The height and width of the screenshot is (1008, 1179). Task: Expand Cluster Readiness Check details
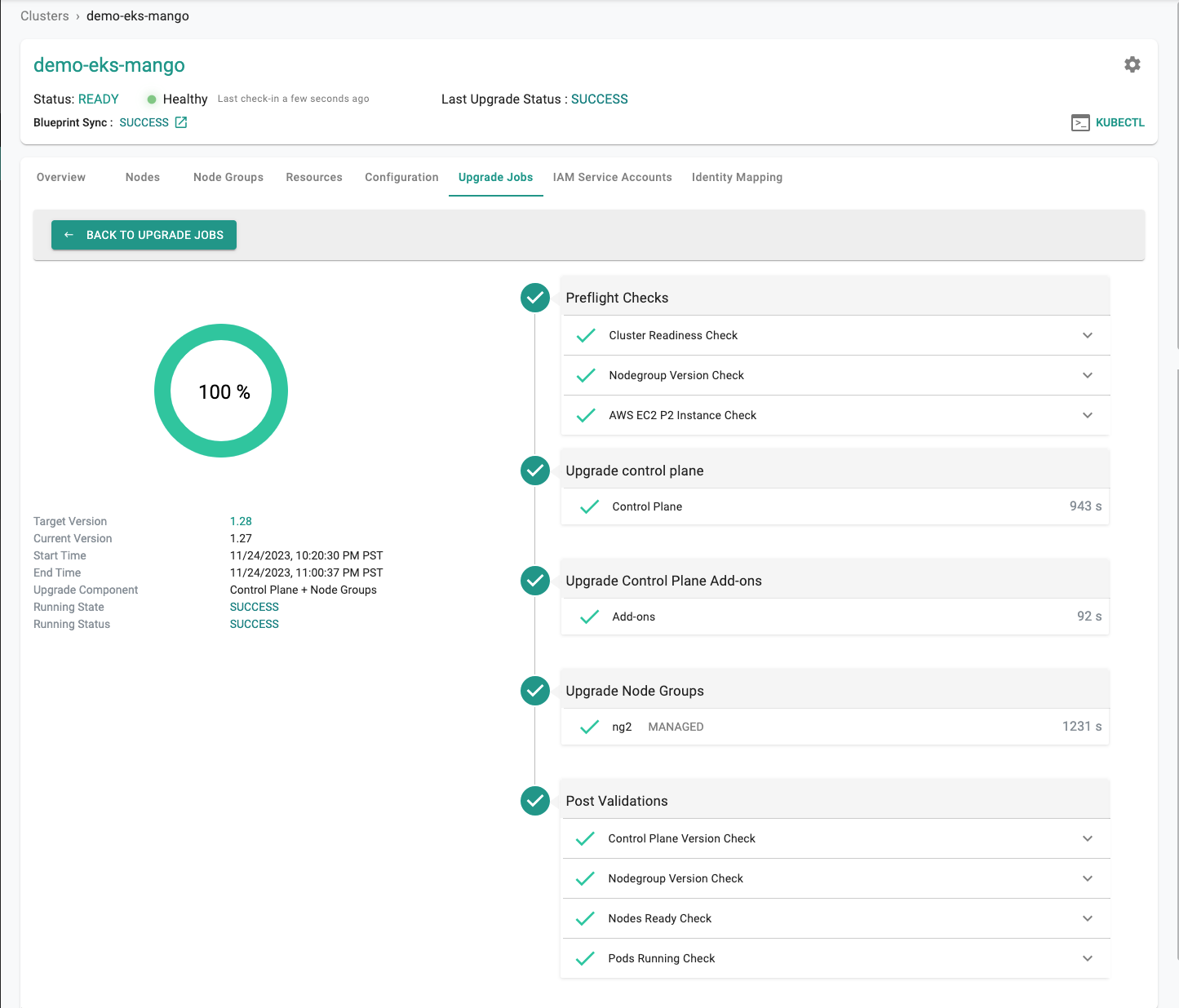pyautogui.click(x=1088, y=335)
